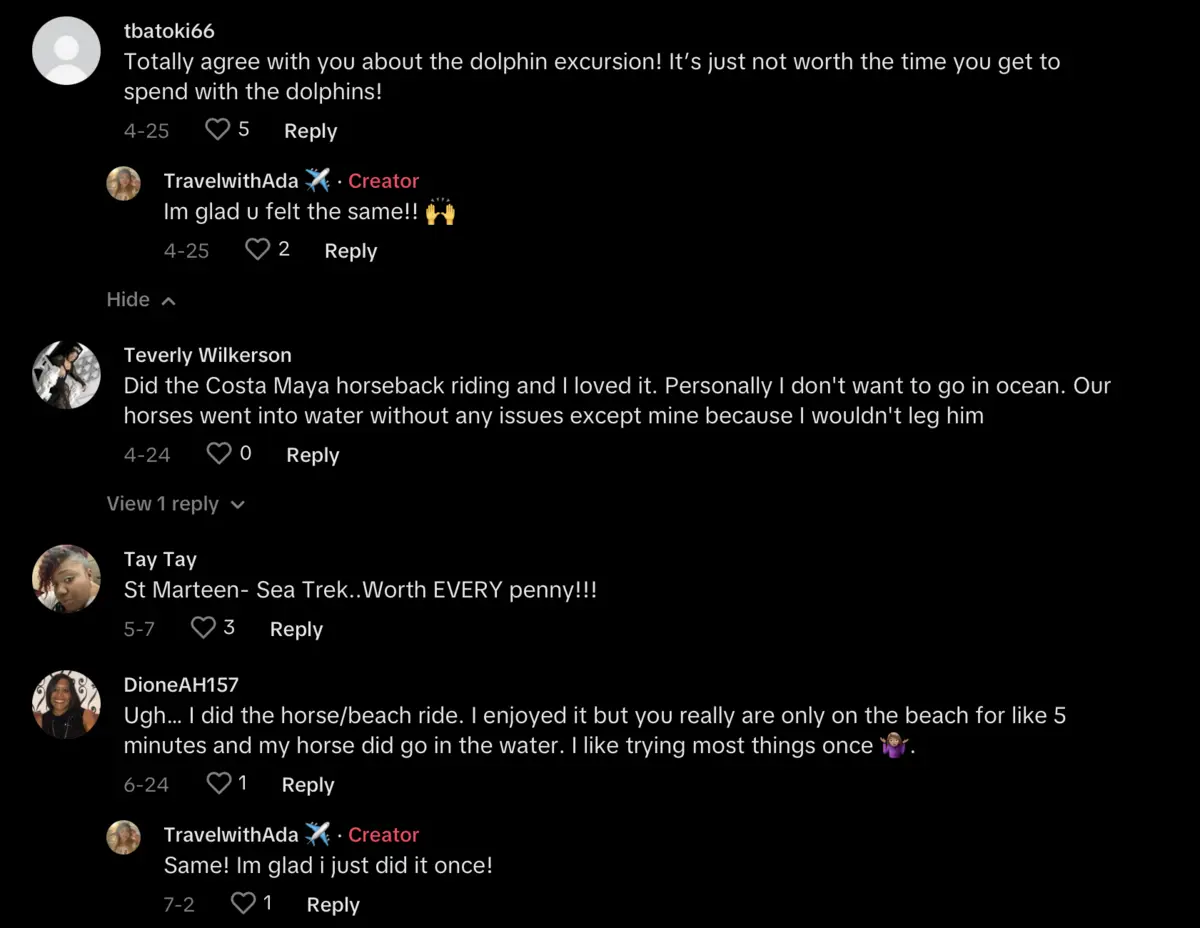Like Tay Tay's Sea Trek comment
The height and width of the screenshot is (928, 1200).
click(x=203, y=628)
